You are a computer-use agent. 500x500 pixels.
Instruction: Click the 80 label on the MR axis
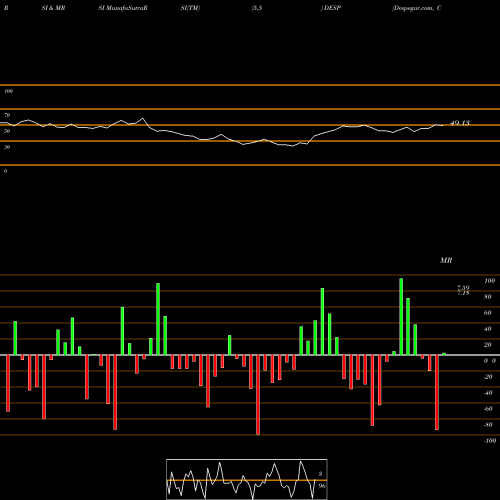point(488,297)
